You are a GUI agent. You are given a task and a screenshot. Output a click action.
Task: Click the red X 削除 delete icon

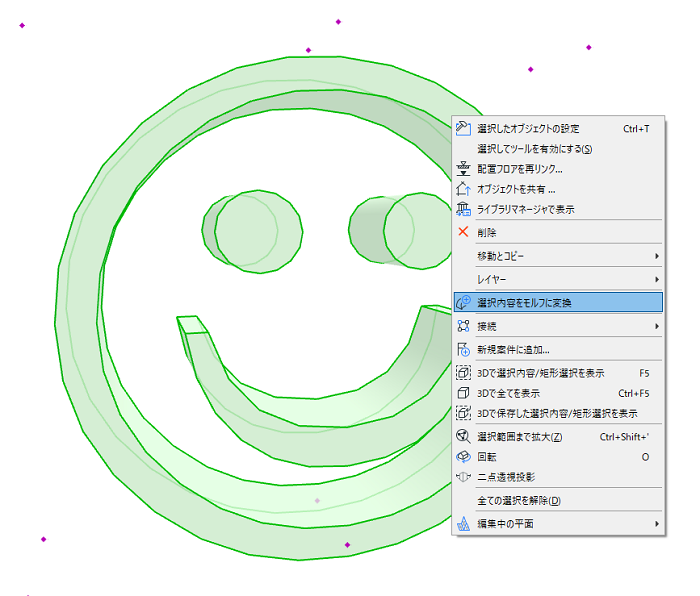(463, 232)
